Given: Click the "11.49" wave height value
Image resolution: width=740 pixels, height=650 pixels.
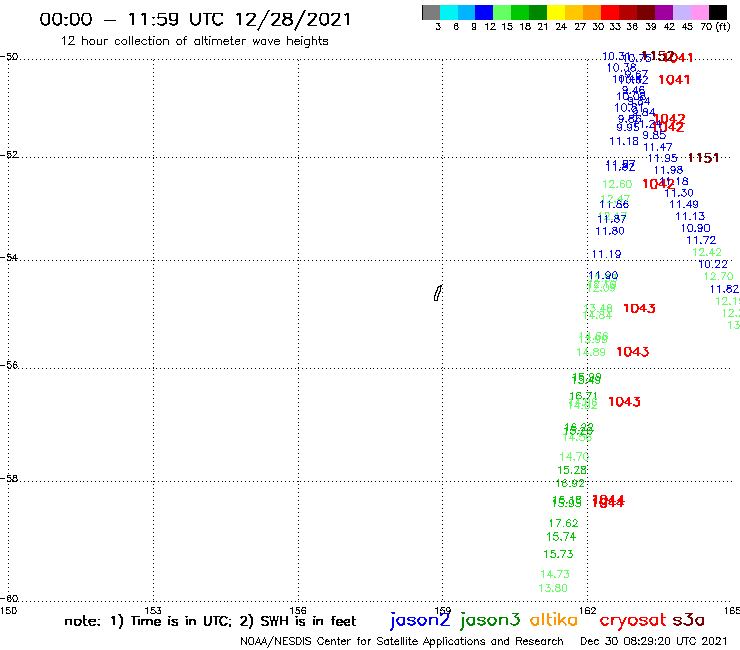Looking at the screenshot, I should pos(684,204).
